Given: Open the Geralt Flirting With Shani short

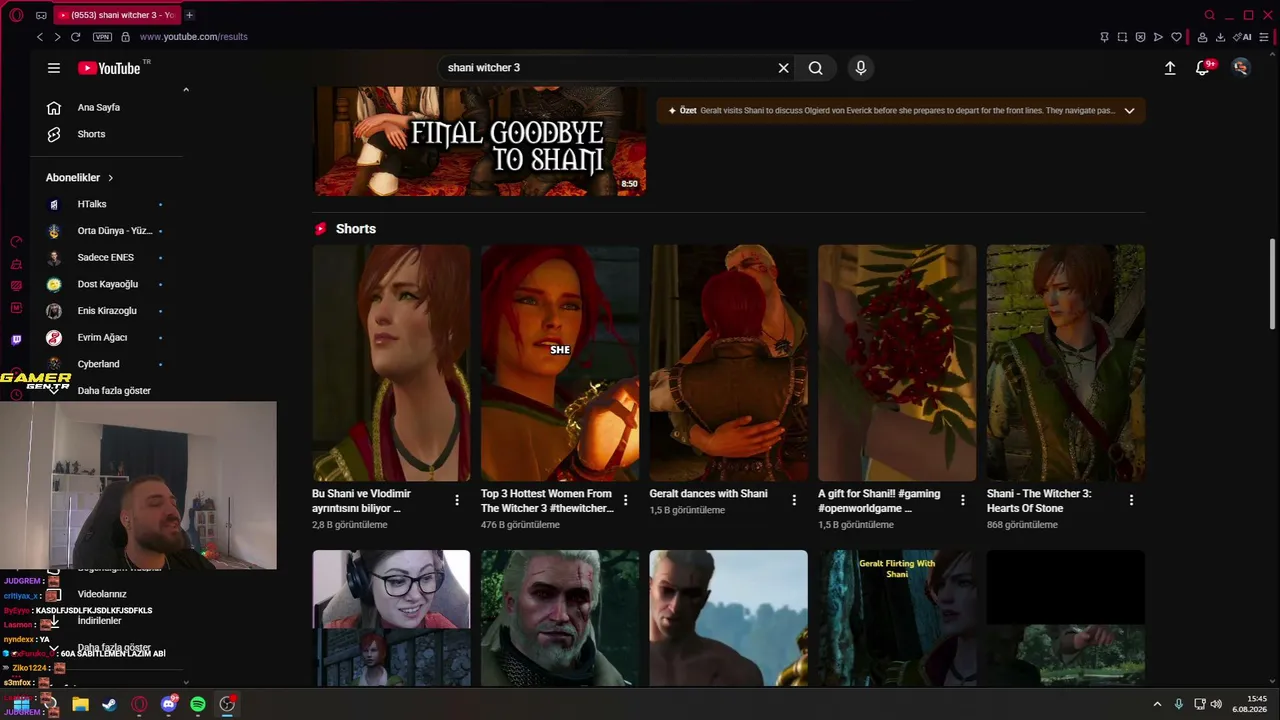Looking at the screenshot, I should (897, 618).
